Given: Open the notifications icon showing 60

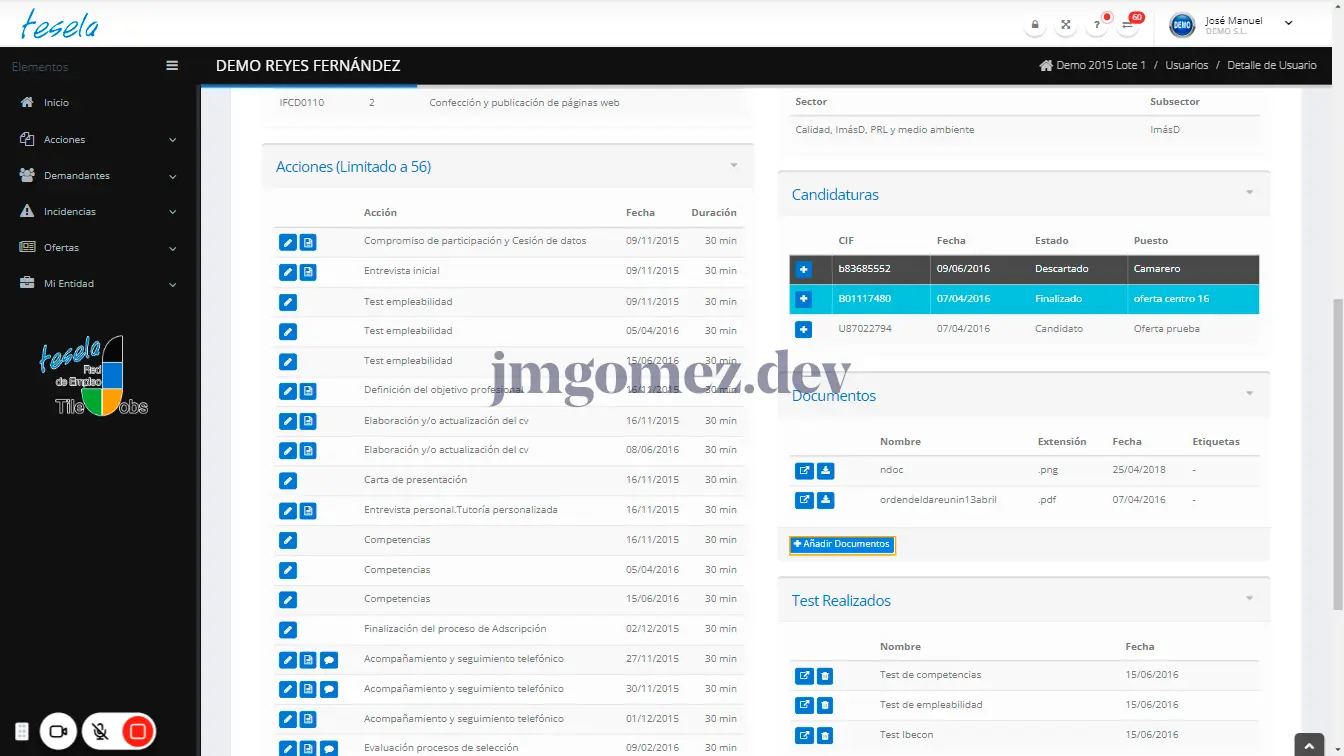Looking at the screenshot, I should 1128,25.
